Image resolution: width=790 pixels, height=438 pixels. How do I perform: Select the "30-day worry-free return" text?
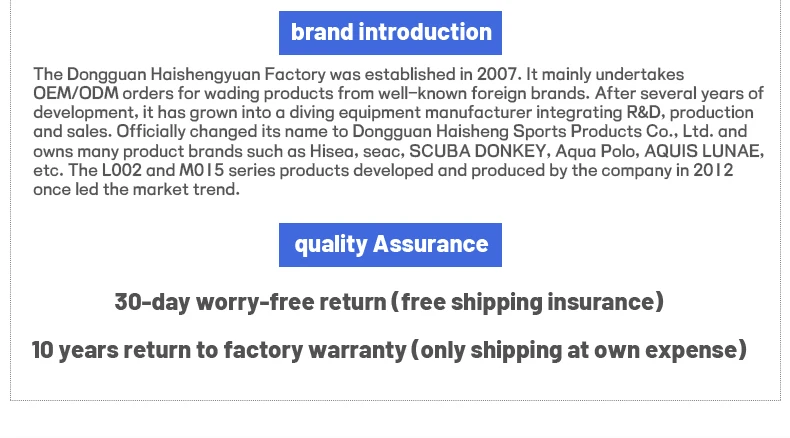250,302
